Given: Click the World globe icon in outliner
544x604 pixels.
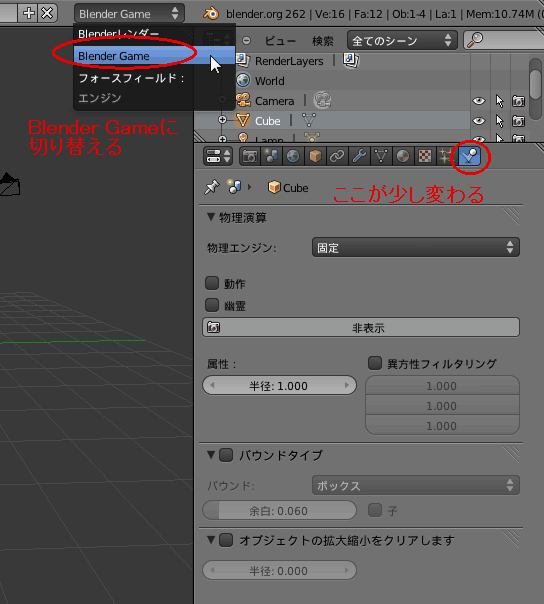Looking at the screenshot, I should click(x=243, y=80).
